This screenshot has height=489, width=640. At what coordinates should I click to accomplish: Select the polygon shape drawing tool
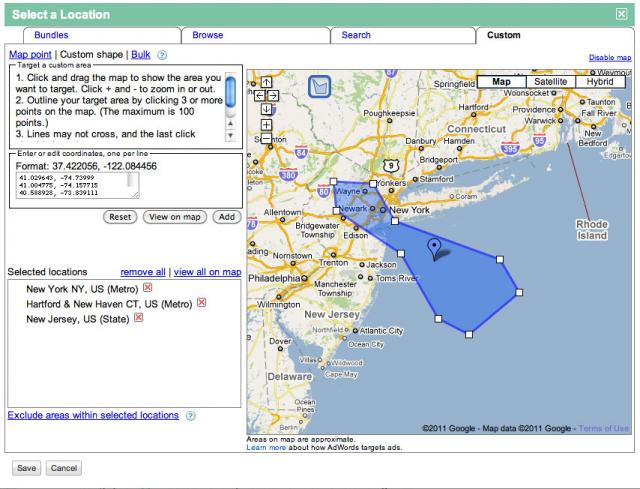pyautogui.click(x=319, y=87)
